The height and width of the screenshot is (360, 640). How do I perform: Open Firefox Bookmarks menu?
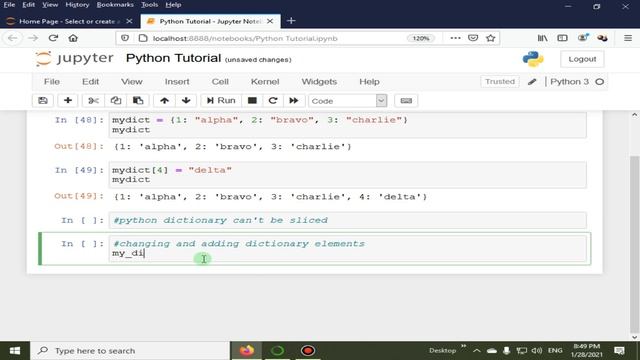pos(115,5)
